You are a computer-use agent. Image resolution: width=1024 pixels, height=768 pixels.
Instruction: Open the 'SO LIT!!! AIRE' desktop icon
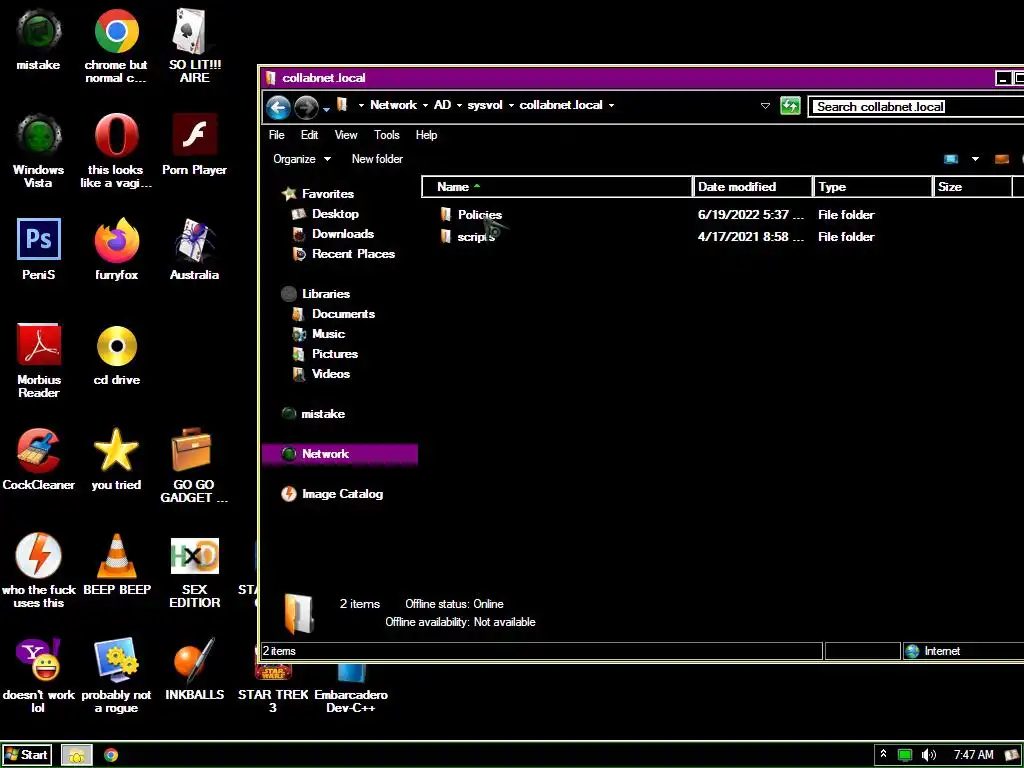(x=195, y=46)
